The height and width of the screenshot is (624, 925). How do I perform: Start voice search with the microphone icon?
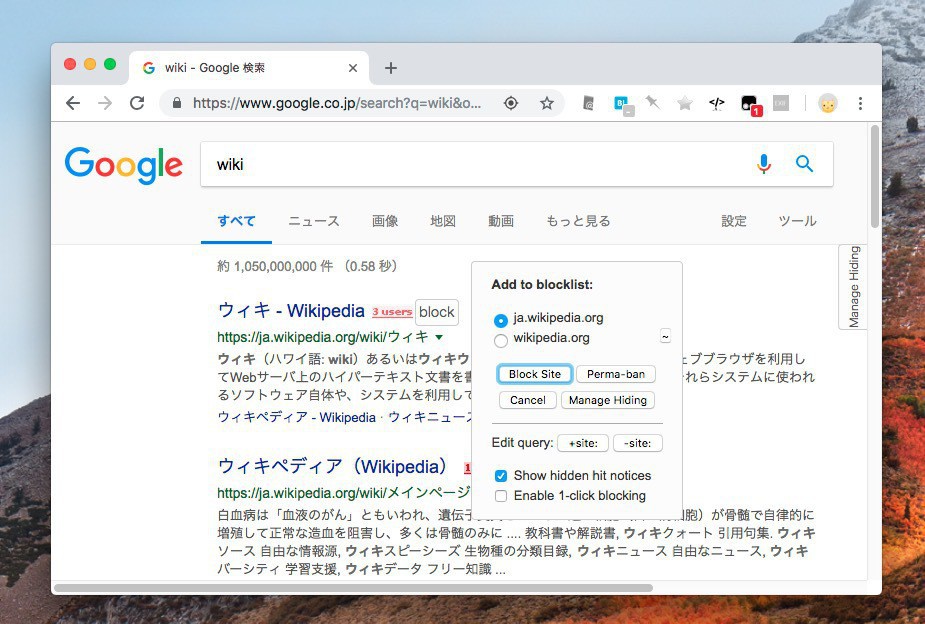point(764,163)
